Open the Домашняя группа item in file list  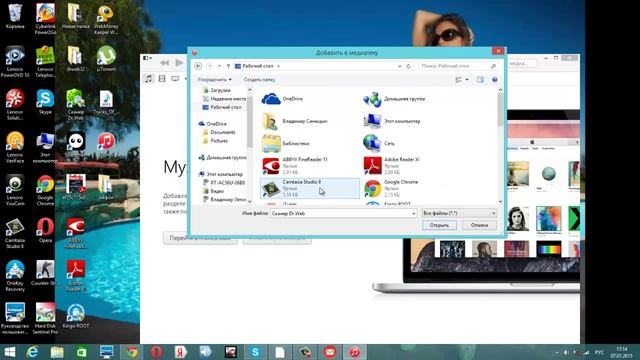pyautogui.click(x=394, y=99)
